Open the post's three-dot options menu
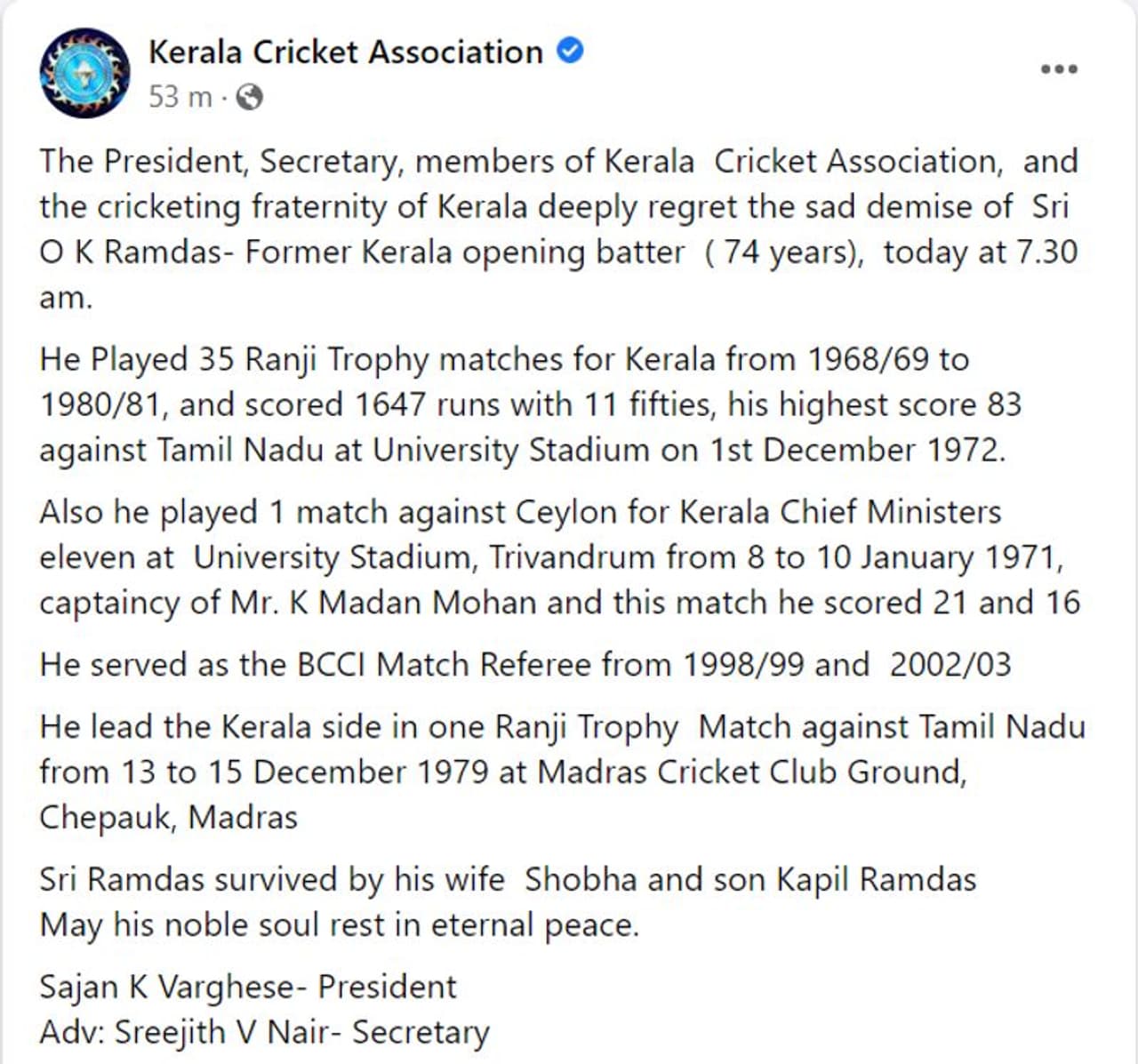The height and width of the screenshot is (1064, 1138). tap(1059, 69)
